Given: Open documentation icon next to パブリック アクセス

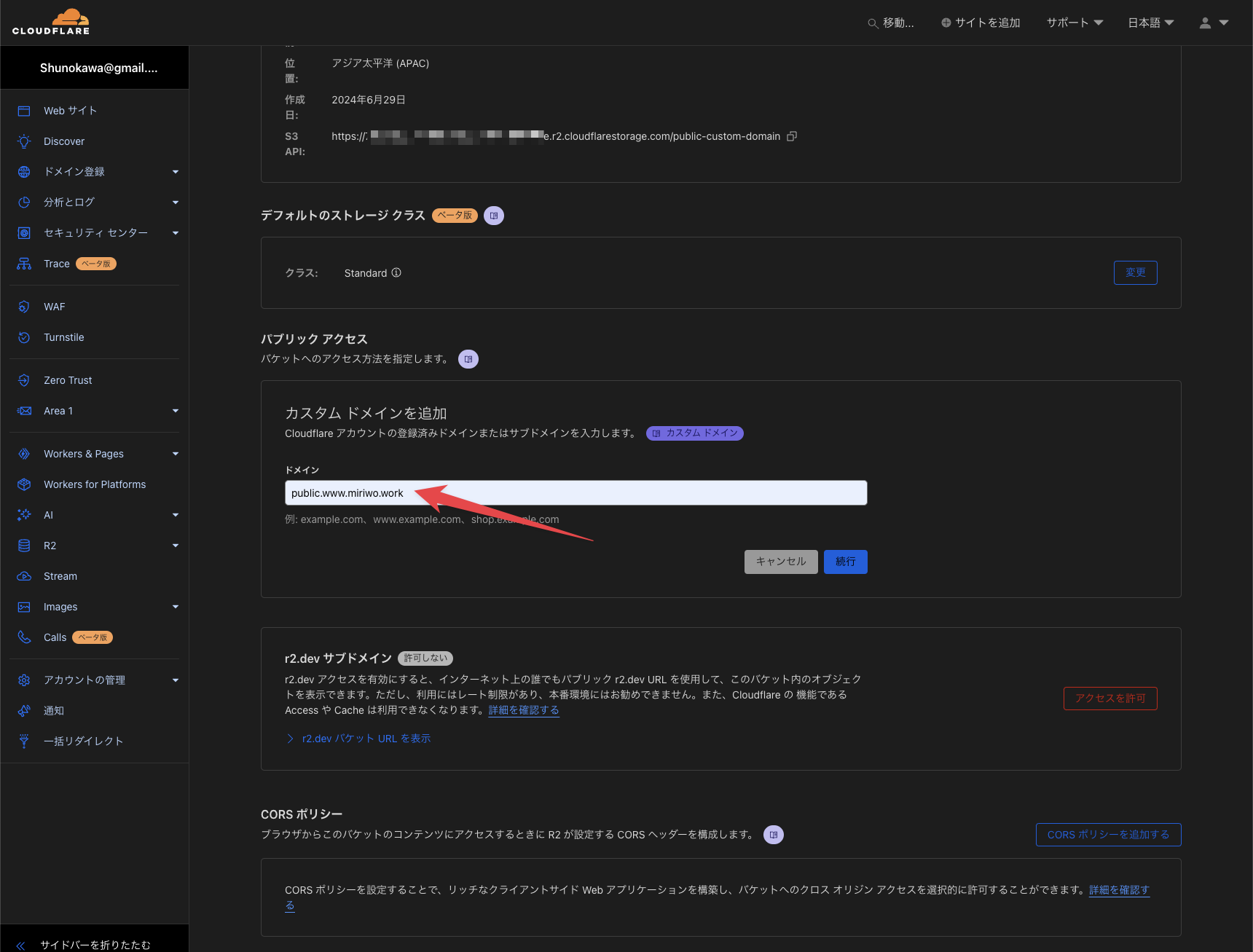Looking at the screenshot, I should (x=468, y=358).
